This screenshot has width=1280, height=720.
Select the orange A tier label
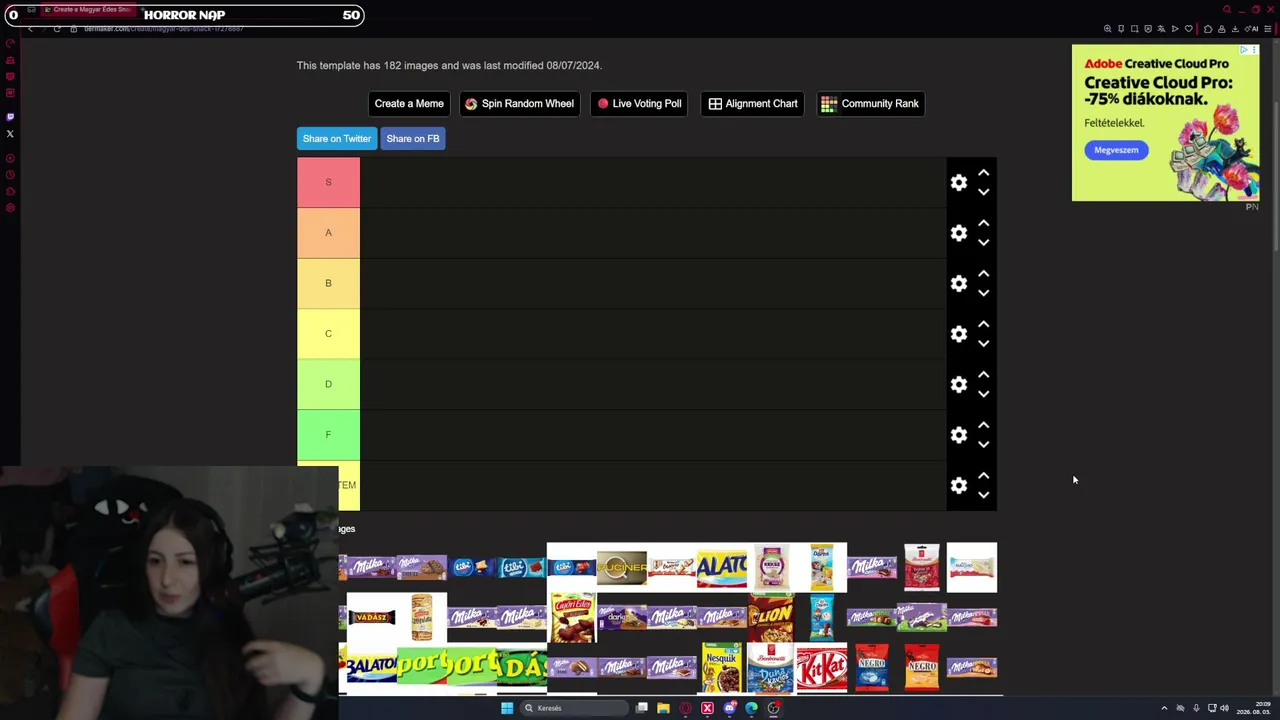tap(328, 233)
